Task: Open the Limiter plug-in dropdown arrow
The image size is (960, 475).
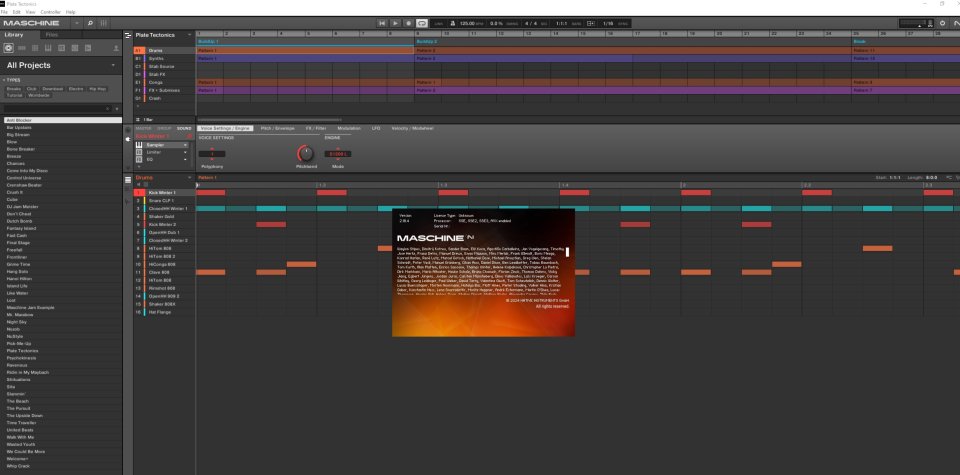Action: coord(186,152)
